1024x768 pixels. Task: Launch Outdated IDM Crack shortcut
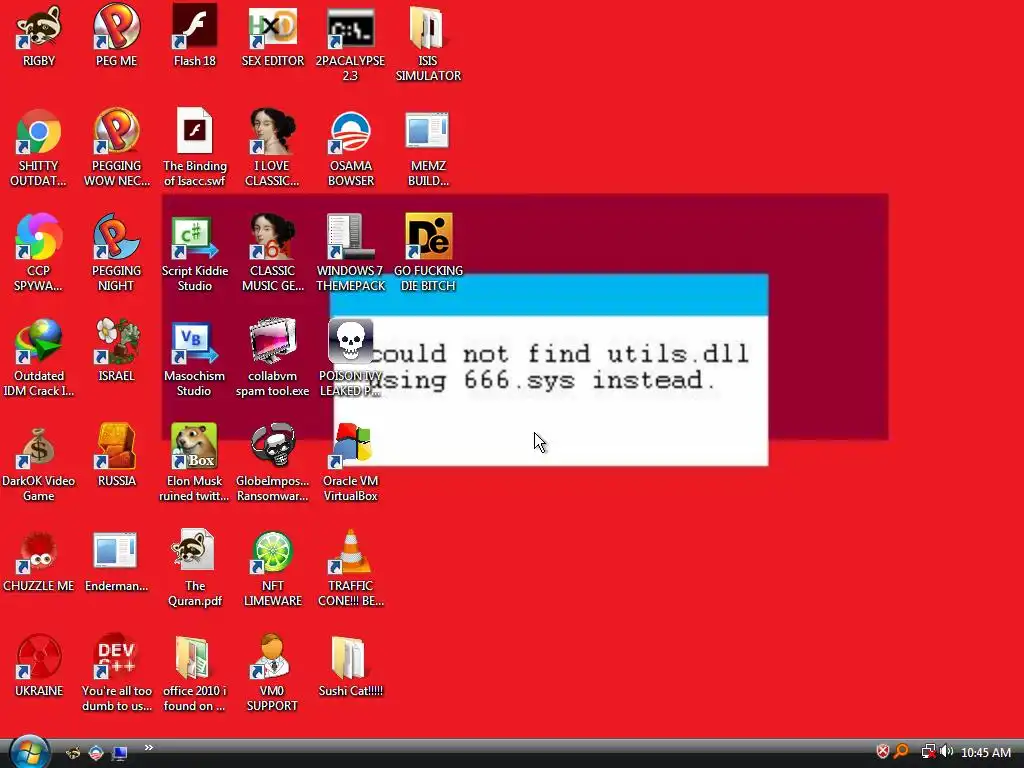39,342
